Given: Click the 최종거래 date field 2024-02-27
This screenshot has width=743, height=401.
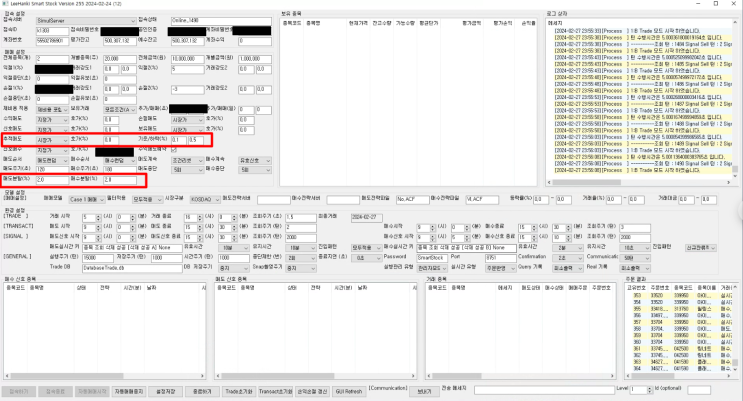Looking at the screenshot, I should 366,218.
